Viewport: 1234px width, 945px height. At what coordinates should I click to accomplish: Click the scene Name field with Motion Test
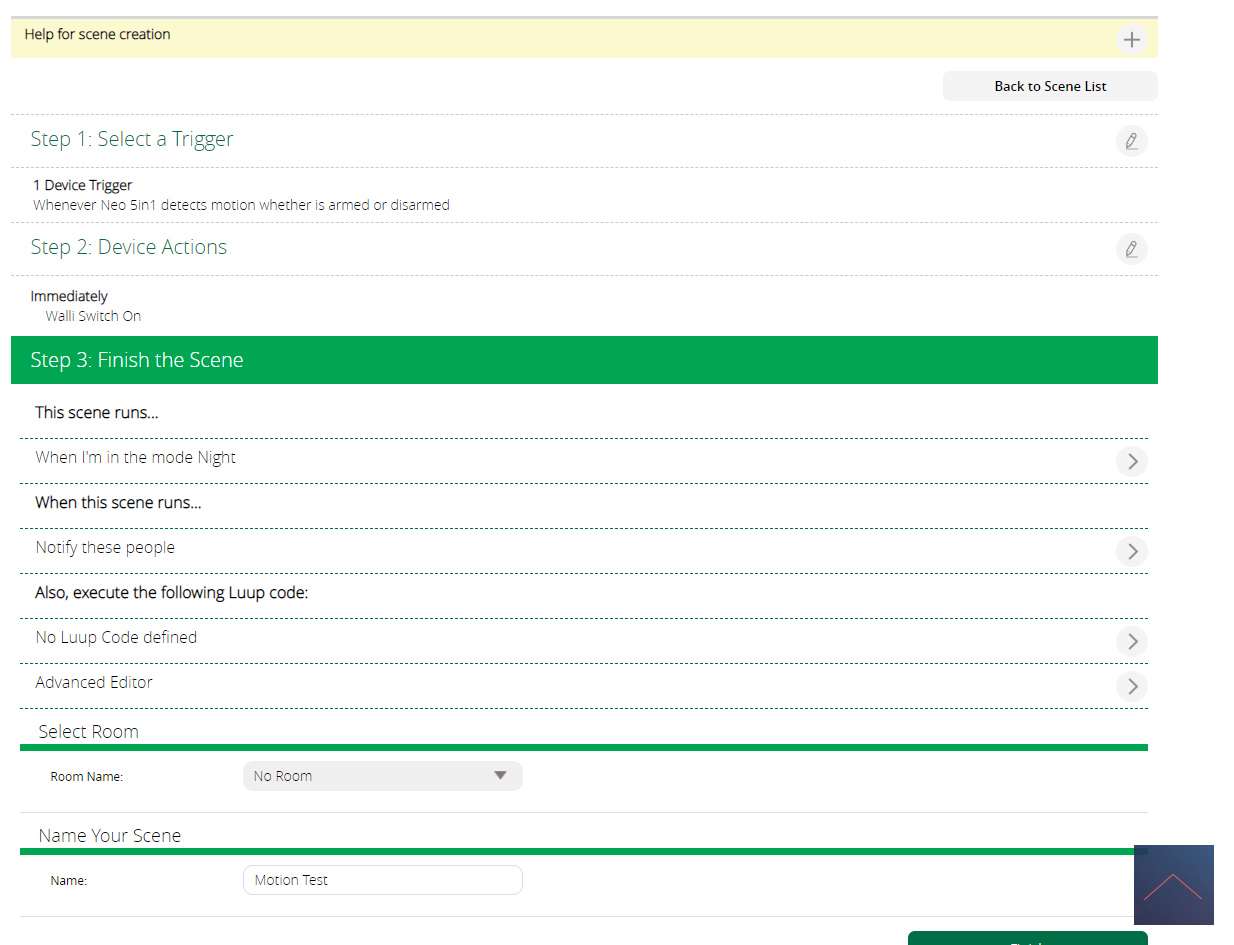(382, 880)
